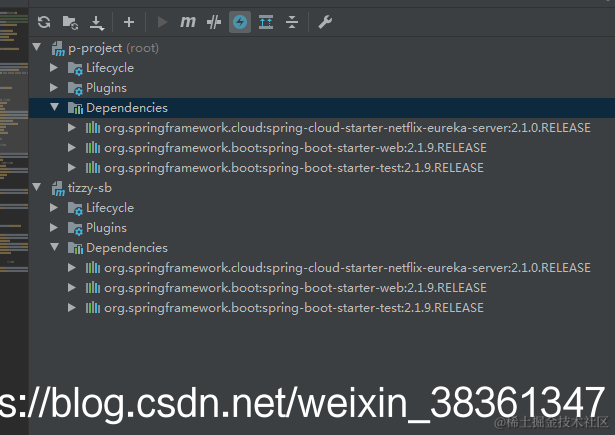
Task: Click library icon of tizzy-sb starter-web dependency
Action: pos(93,288)
